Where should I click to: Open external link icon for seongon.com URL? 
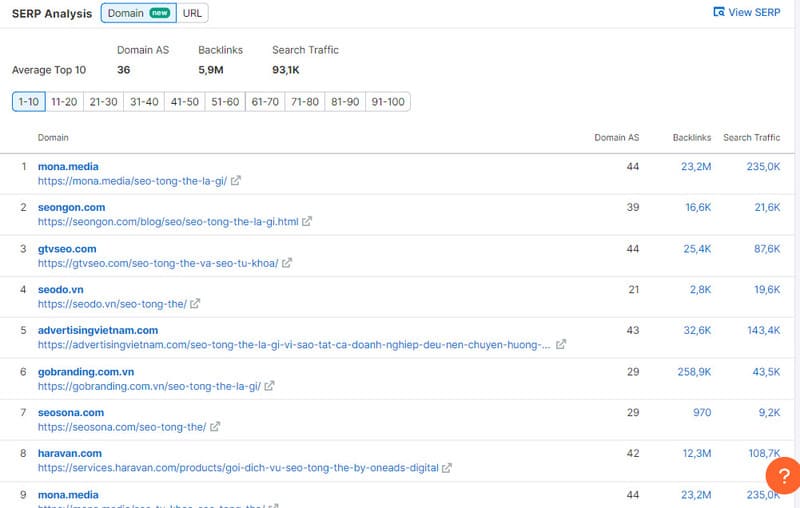(307, 222)
